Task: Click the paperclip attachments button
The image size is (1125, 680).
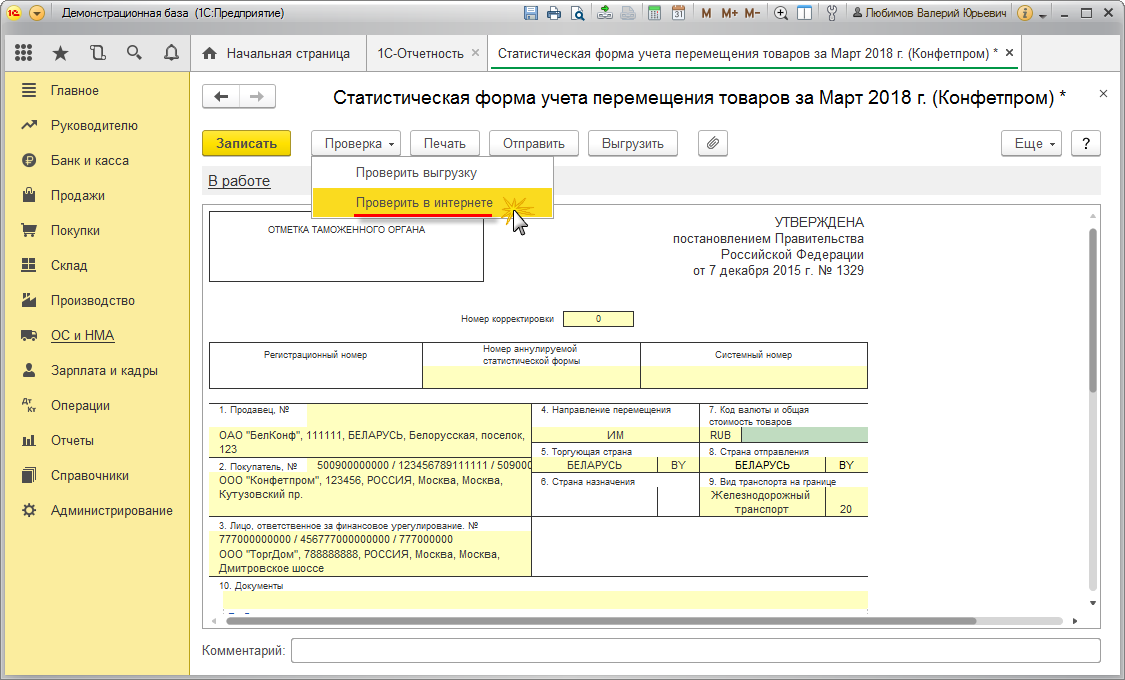Action: pos(712,143)
